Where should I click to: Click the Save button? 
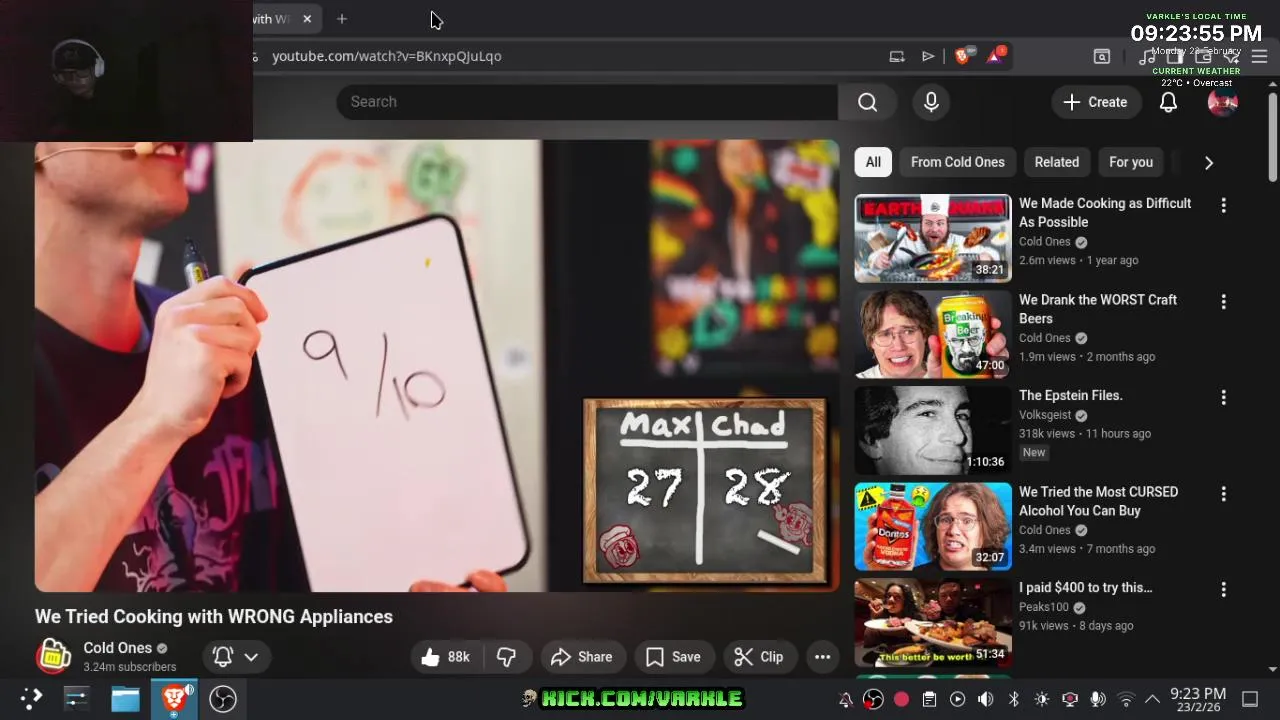click(673, 657)
